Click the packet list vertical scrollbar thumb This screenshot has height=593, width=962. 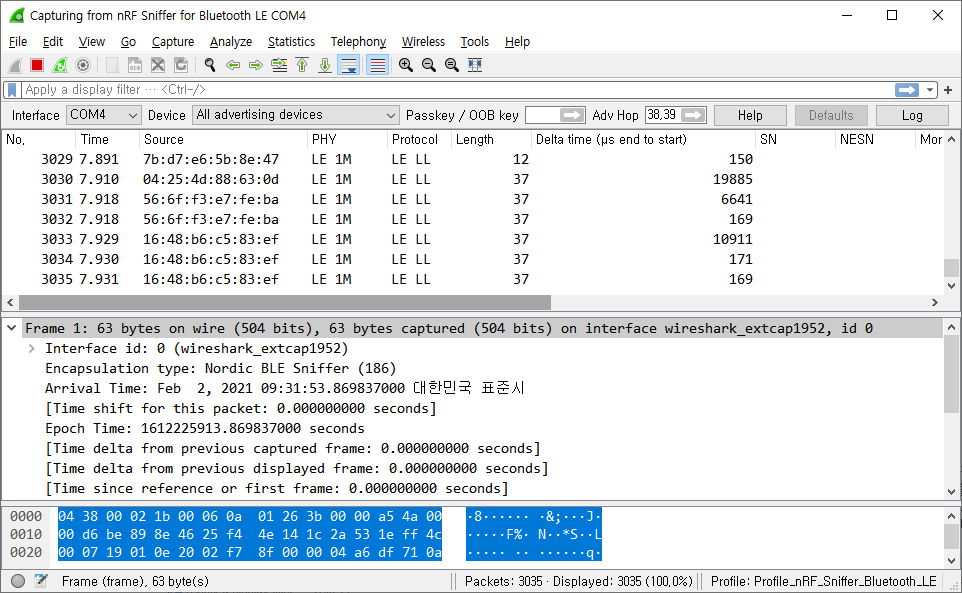[x=951, y=267]
